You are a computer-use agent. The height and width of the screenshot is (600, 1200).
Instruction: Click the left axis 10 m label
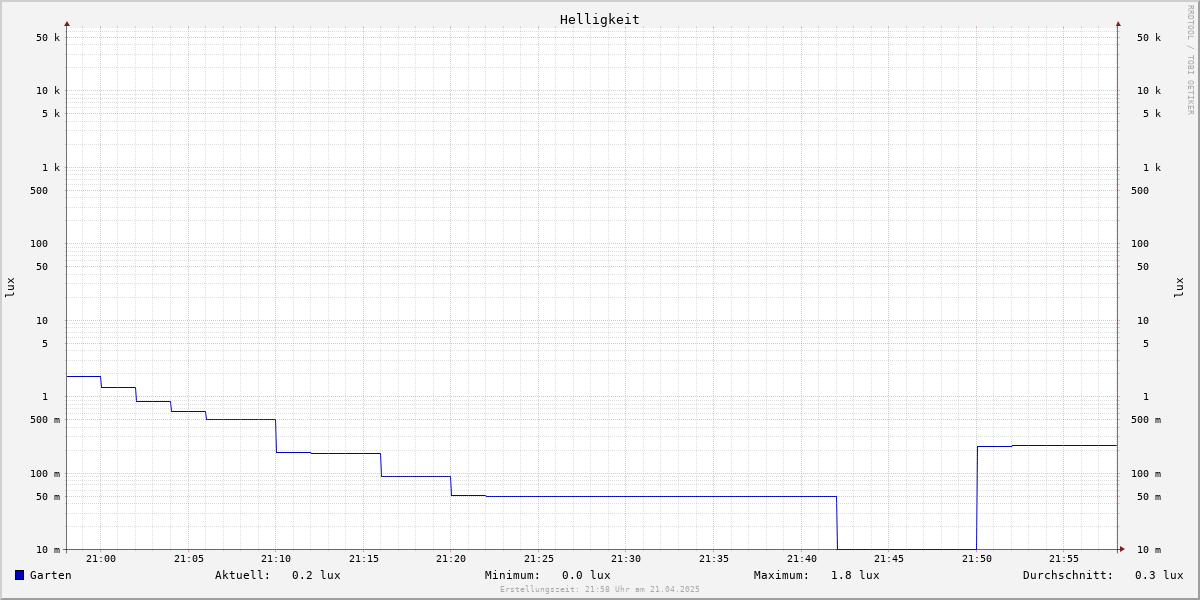tap(48, 550)
